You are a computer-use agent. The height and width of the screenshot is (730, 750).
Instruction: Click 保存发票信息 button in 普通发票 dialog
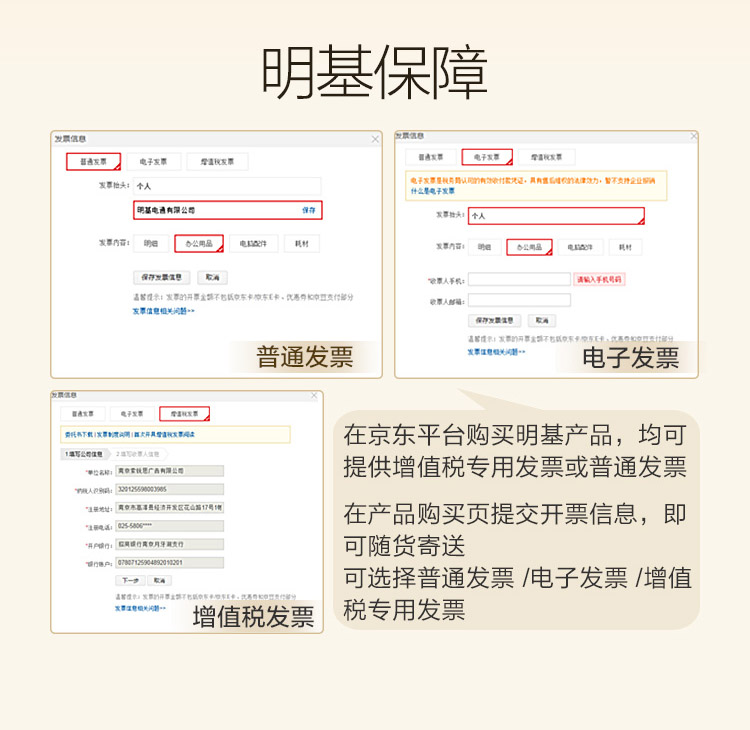162,277
